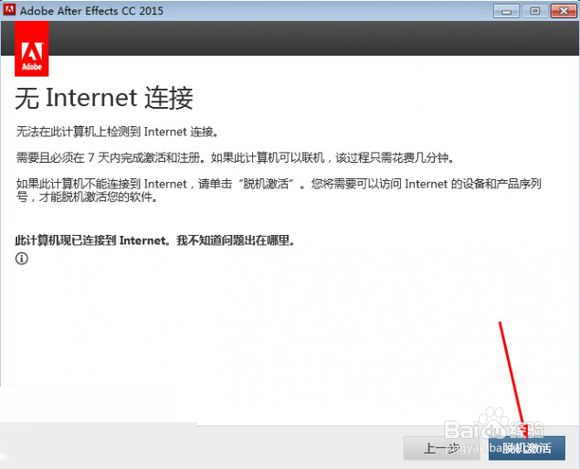Go back with the 上一步 button

click(442, 448)
